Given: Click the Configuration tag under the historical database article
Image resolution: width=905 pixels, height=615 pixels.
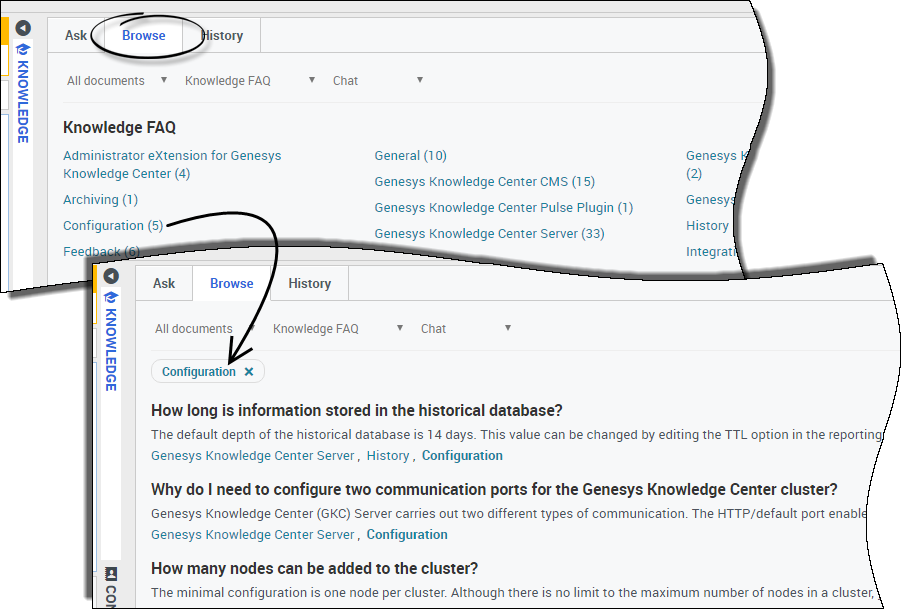Looking at the screenshot, I should coord(462,456).
